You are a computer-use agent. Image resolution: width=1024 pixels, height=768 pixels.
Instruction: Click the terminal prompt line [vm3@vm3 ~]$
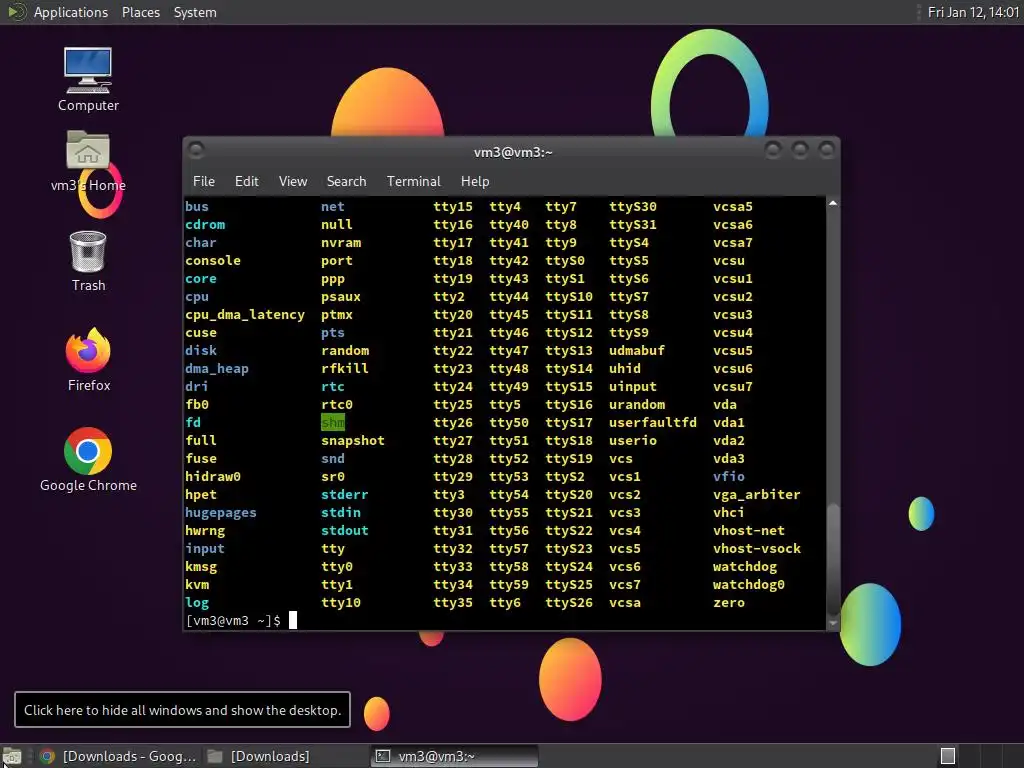[233, 620]
